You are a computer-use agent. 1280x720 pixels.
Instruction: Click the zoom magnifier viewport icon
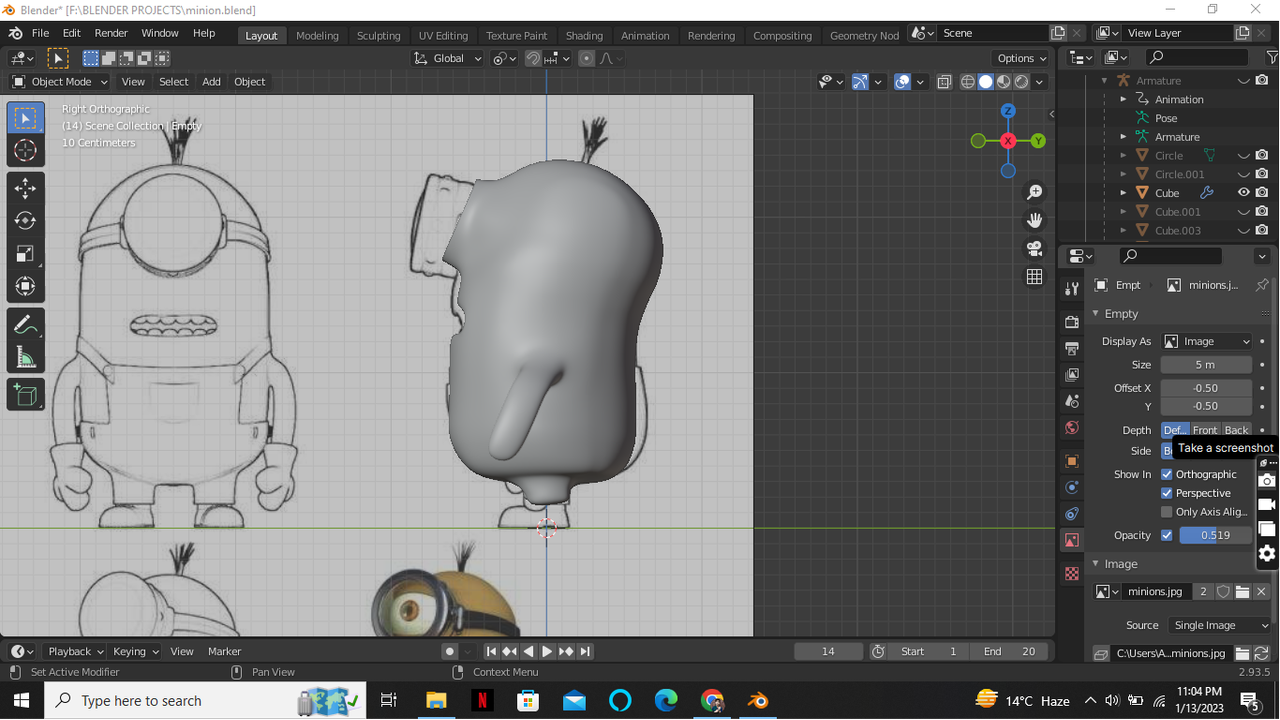tap(1035, 192)
